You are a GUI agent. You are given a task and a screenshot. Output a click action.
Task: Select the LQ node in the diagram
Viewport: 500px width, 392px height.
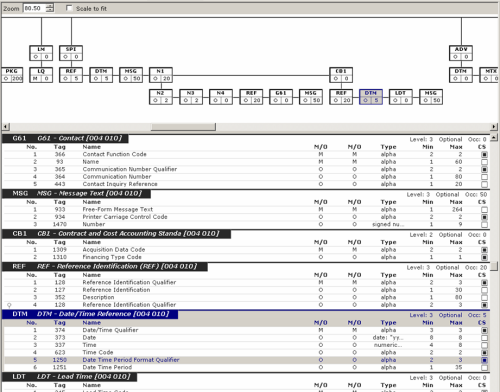[41, 75]
